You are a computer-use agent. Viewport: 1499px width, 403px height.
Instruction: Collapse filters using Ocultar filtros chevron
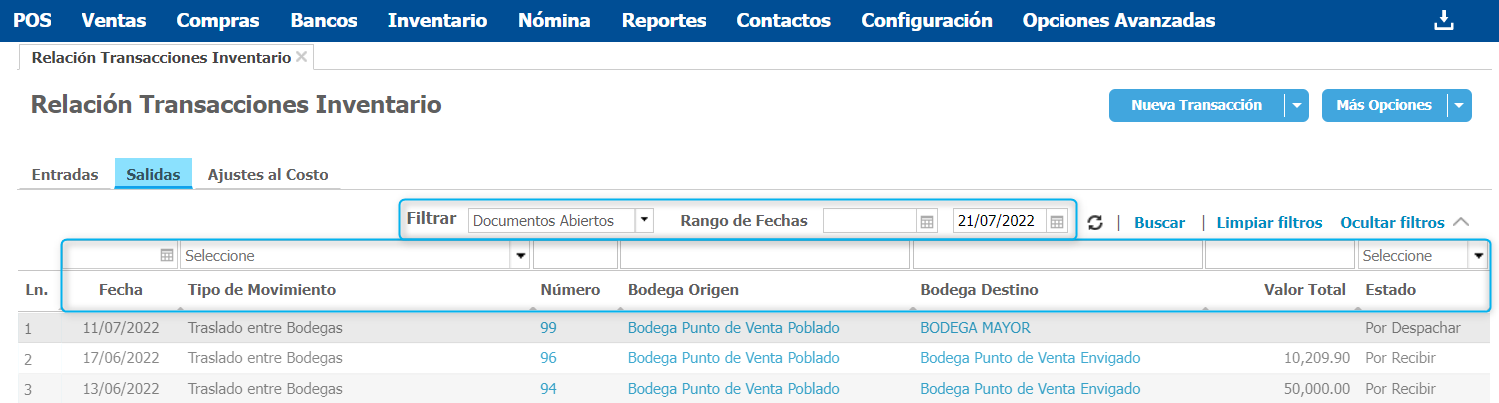pos(1461,222)
